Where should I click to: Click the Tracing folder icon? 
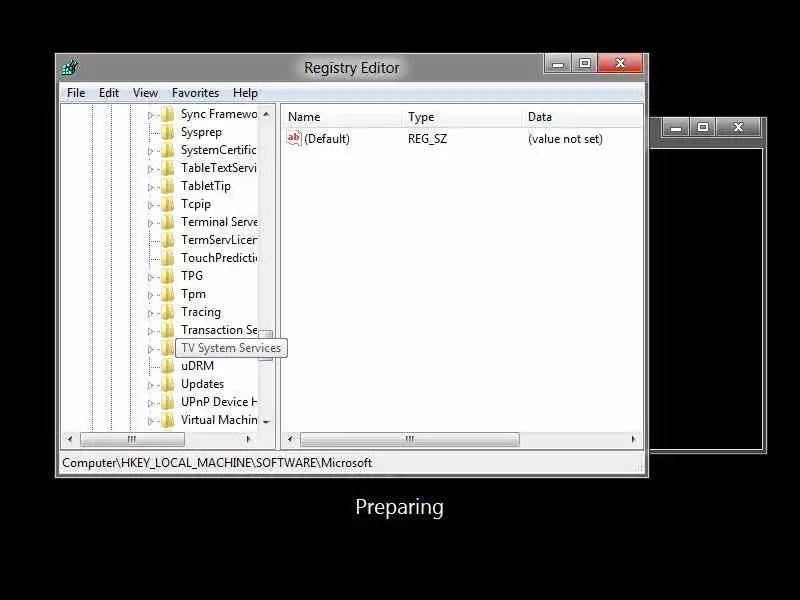[x=167, y=312]
